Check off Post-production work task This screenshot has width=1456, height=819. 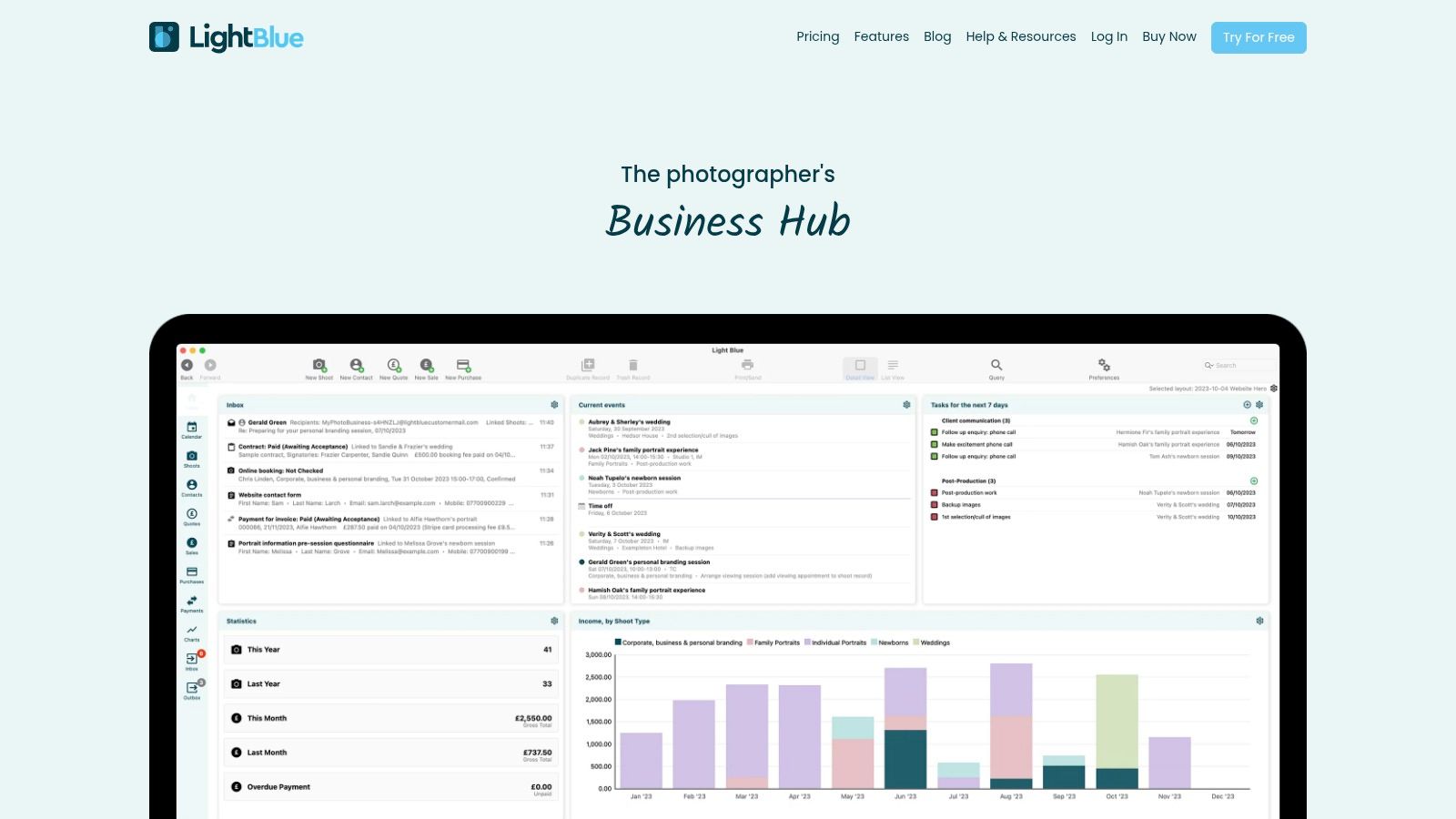[x=935, y=492]
